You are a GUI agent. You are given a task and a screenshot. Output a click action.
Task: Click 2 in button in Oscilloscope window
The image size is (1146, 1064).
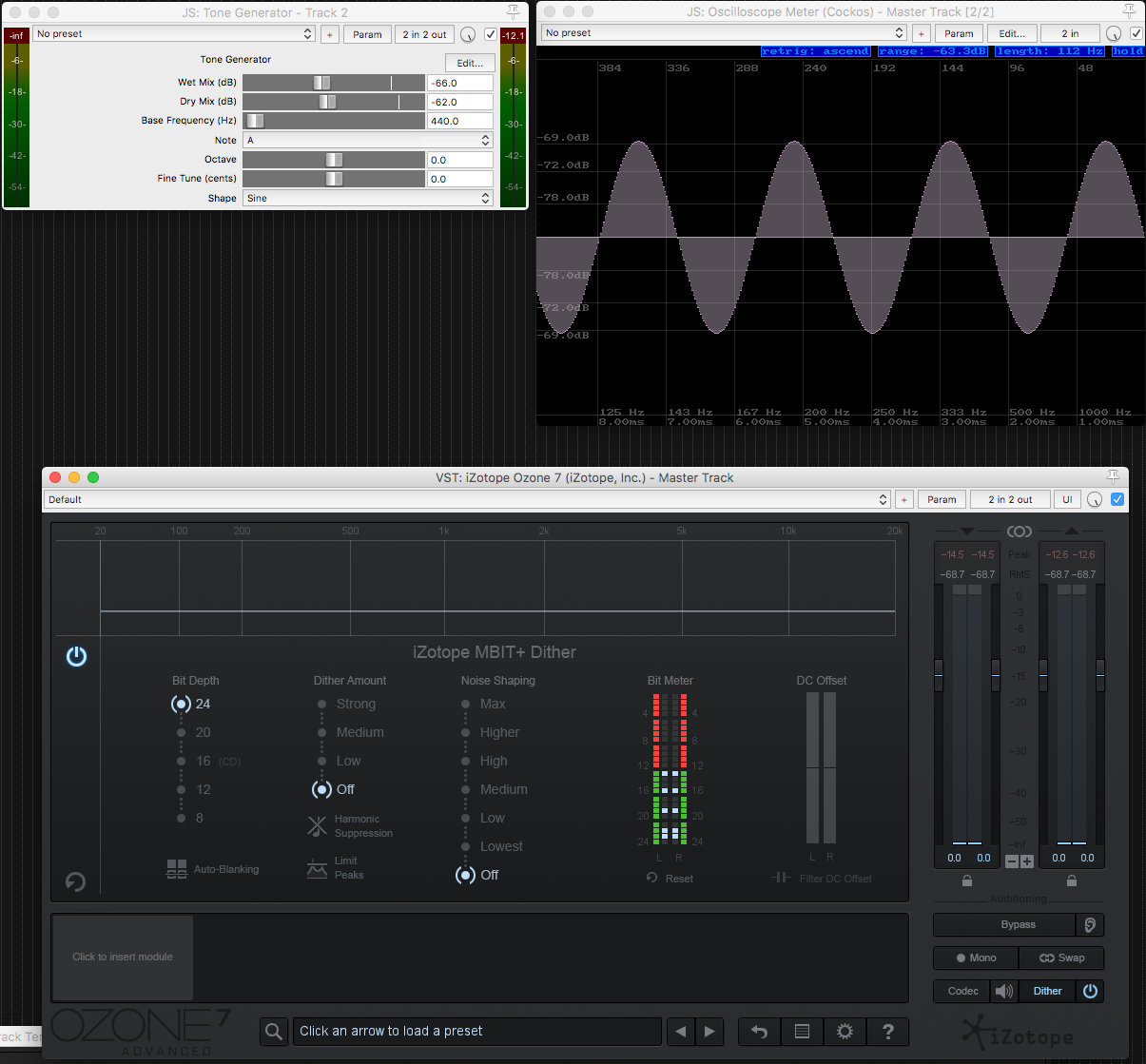(1070, 33)
